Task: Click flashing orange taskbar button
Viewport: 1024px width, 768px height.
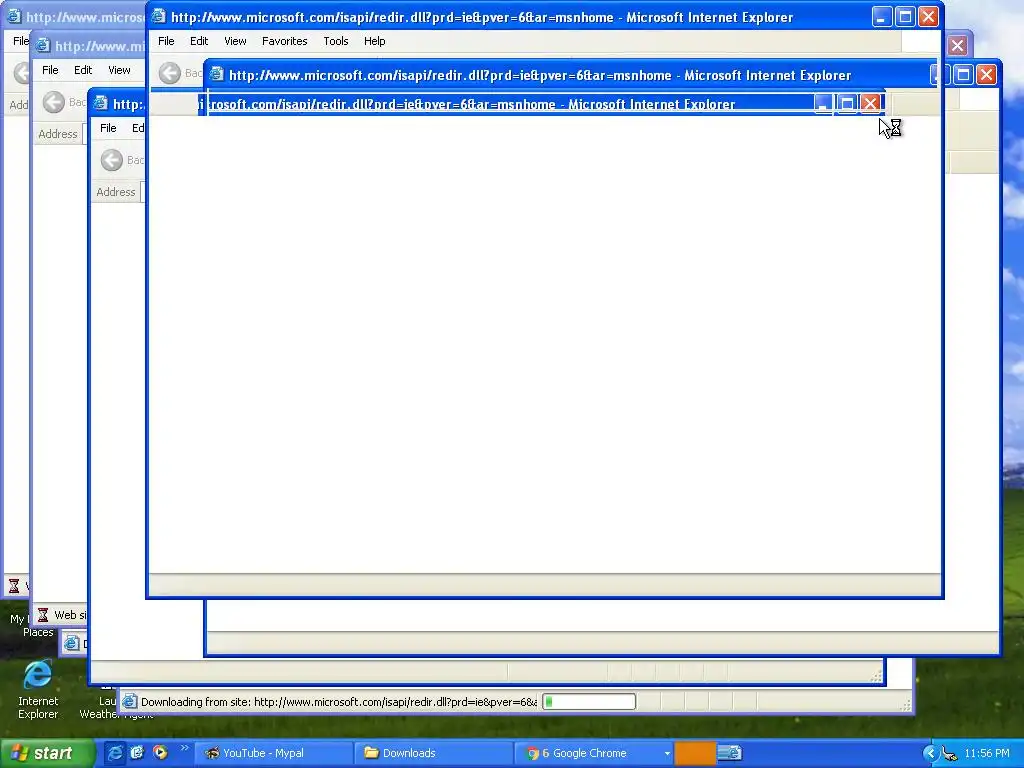Action: 695,753
